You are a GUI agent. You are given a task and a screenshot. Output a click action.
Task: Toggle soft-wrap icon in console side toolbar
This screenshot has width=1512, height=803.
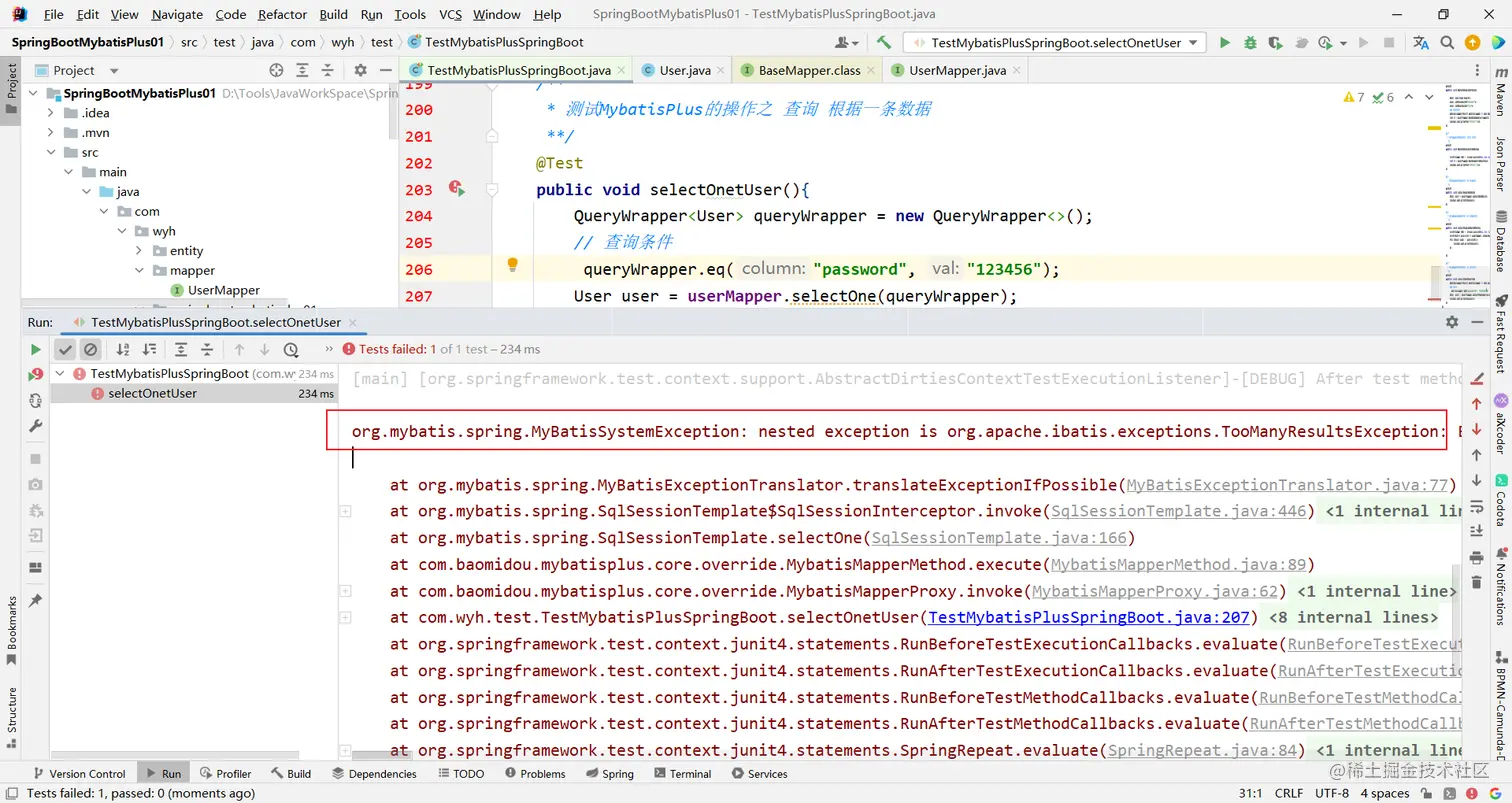pos(1477,506)
